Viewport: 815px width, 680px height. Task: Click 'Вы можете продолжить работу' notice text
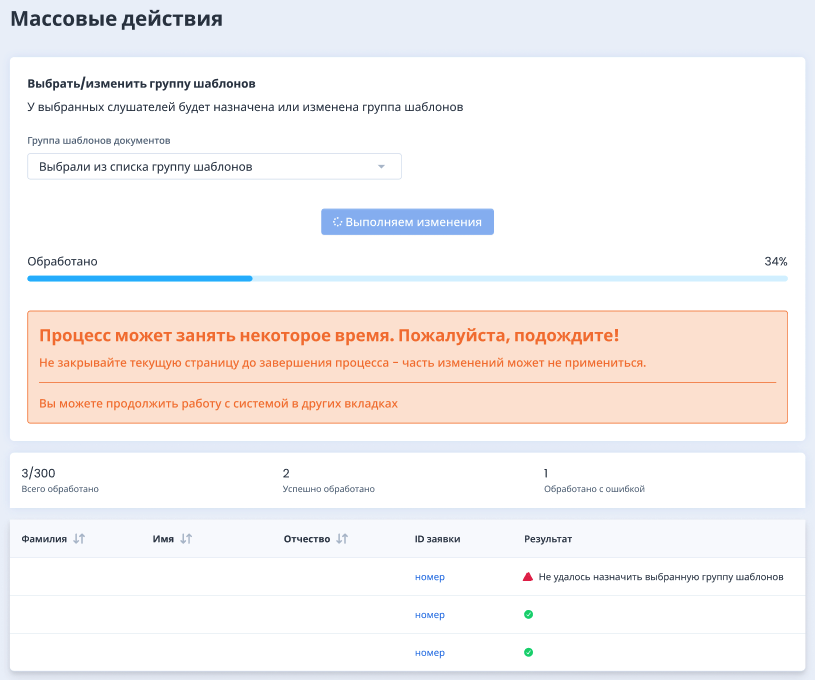pos(218,403)
